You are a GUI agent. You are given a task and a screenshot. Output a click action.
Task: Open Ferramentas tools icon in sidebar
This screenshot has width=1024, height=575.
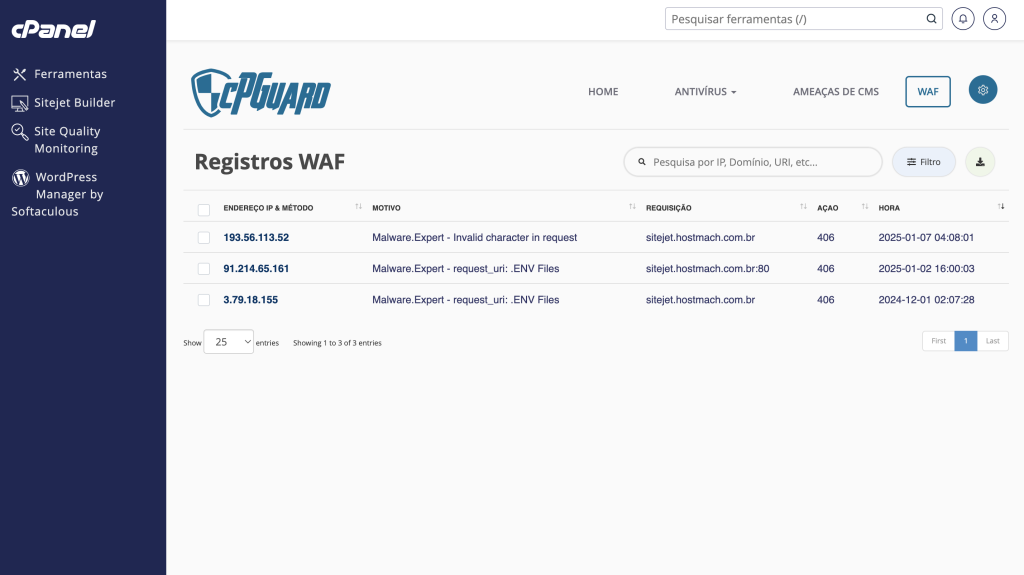(x=20, y=74)
